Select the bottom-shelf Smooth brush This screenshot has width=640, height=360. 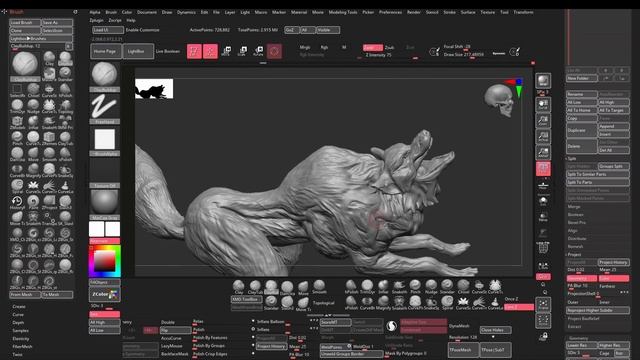pyautogui.click(x=319, y=287)
